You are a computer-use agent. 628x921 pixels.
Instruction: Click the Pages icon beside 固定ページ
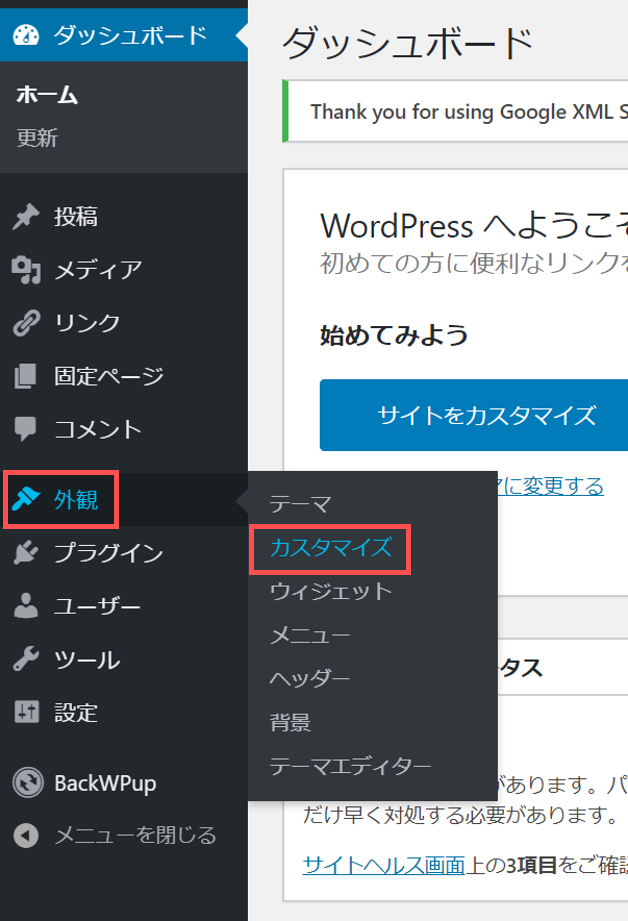click(26, 377)
